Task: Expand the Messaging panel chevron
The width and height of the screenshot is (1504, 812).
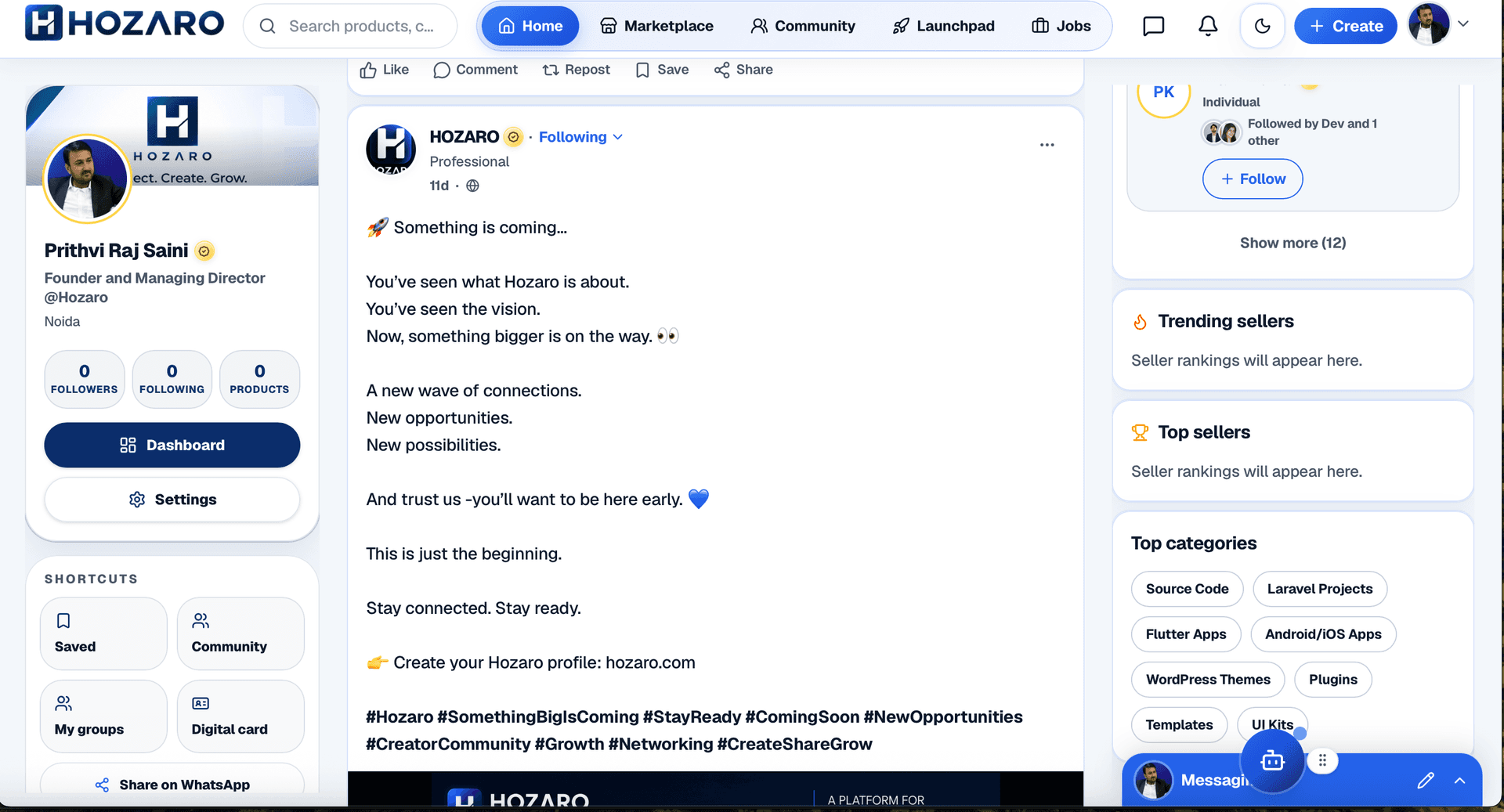Action: coord(1459,780)
